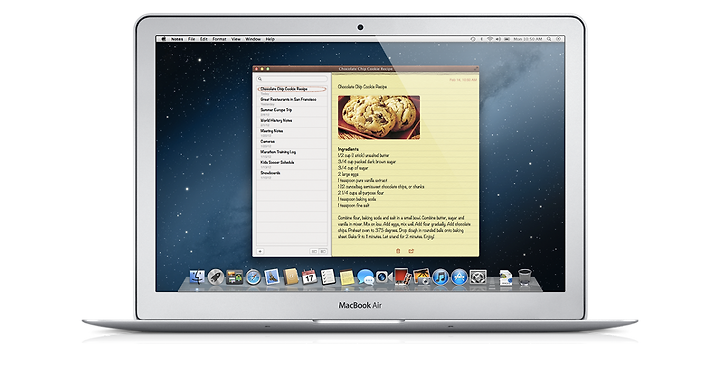Share the note with share icon
Viewport: 720px width, 369px height.
(411, 251)
